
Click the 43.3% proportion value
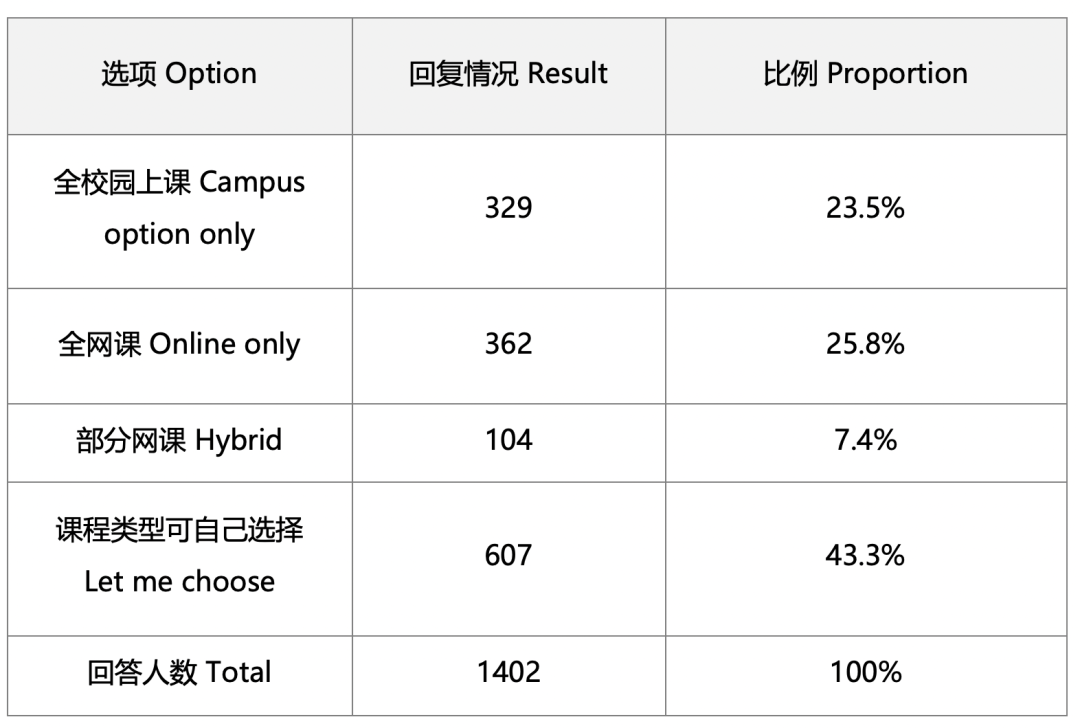865,555
